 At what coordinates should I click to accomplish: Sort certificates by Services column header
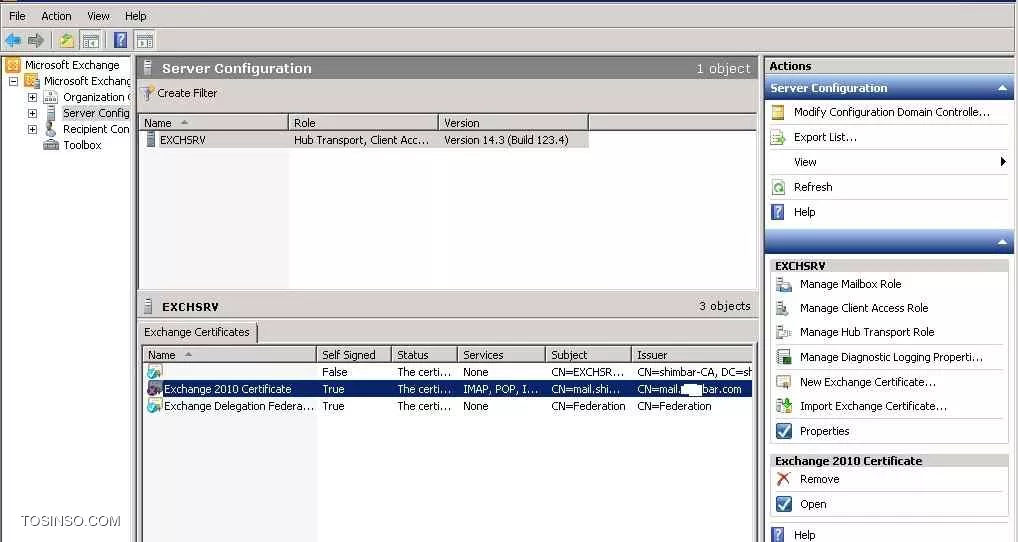pos(501,355)
